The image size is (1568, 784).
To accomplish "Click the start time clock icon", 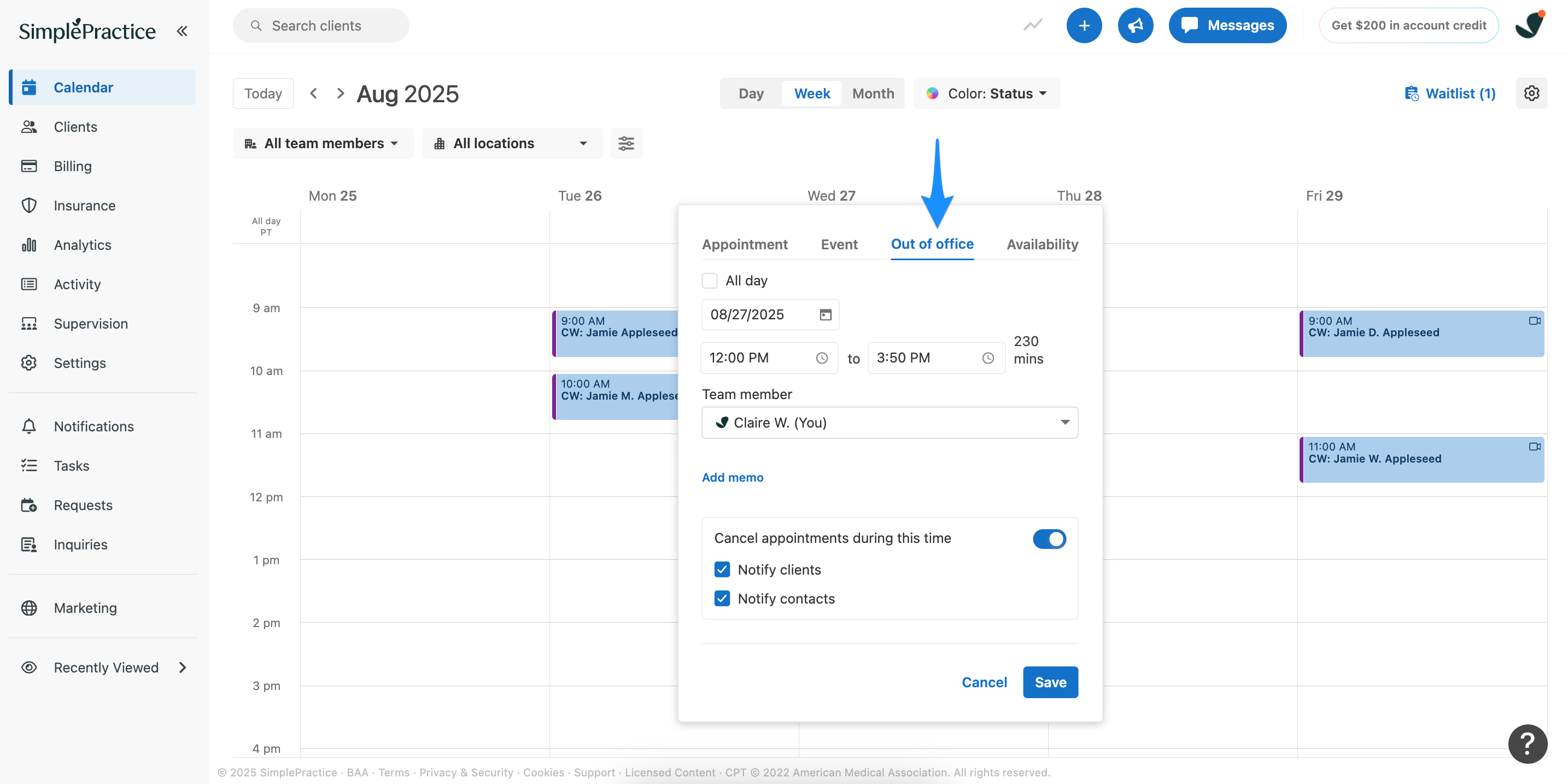I will (822, 358).
